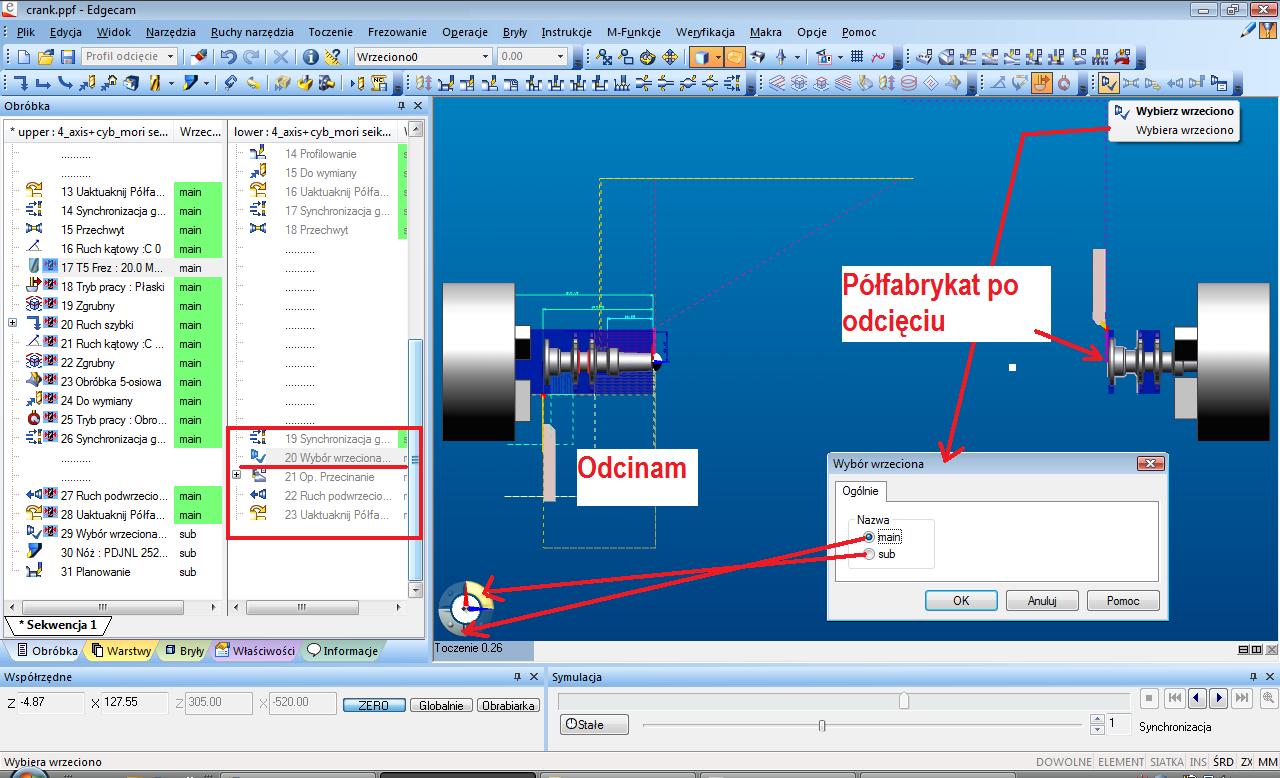Screen dimensions: 1280x778
Task: Open the Weryfikacja menu
Action: 705,32
